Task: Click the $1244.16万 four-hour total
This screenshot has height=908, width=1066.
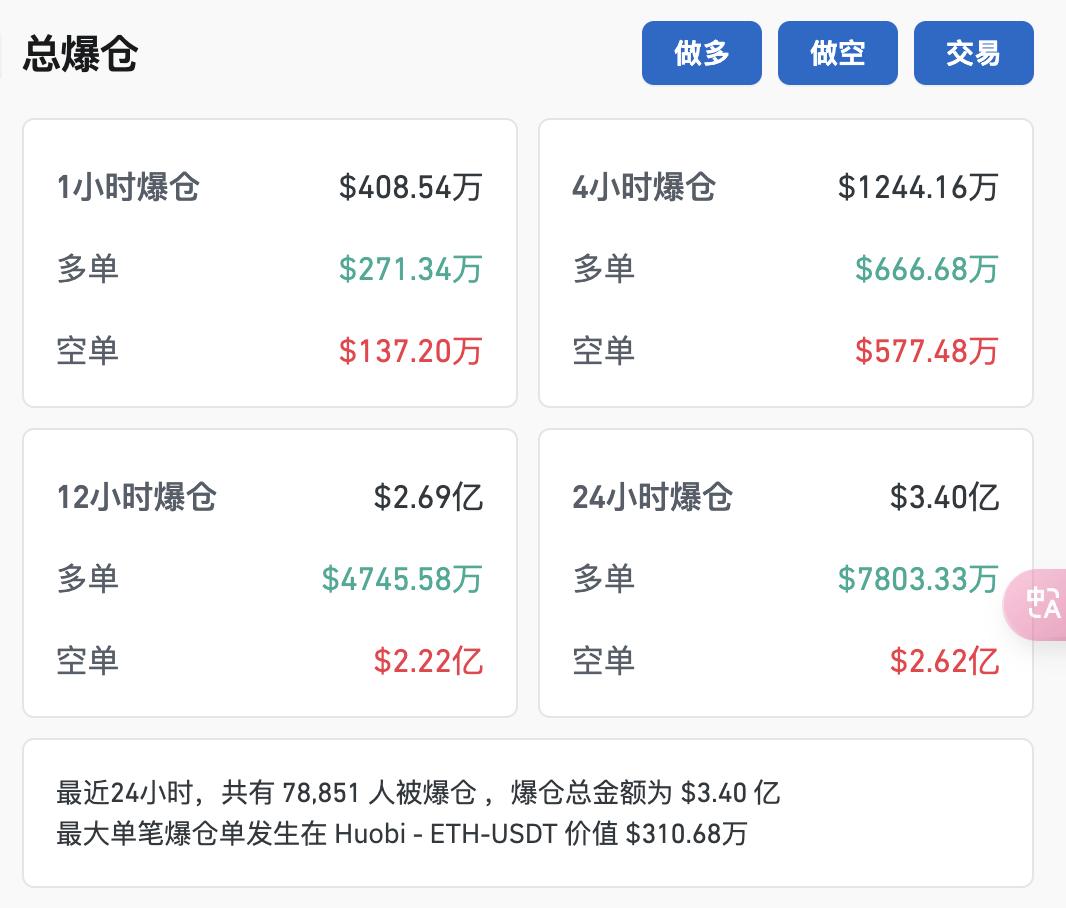Action: [x=918, y=187]
